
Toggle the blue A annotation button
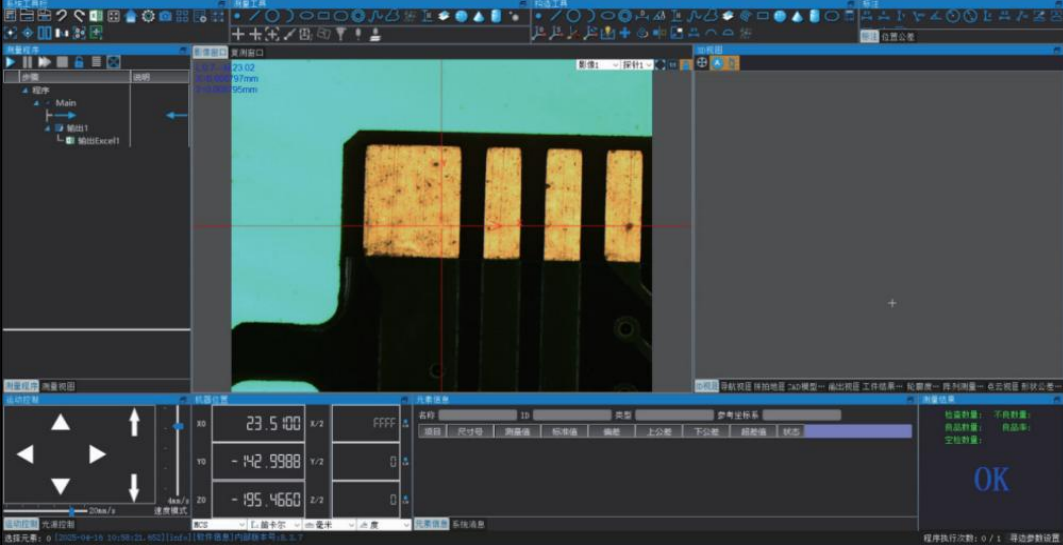pyautogui.click(x=717, y=63)
